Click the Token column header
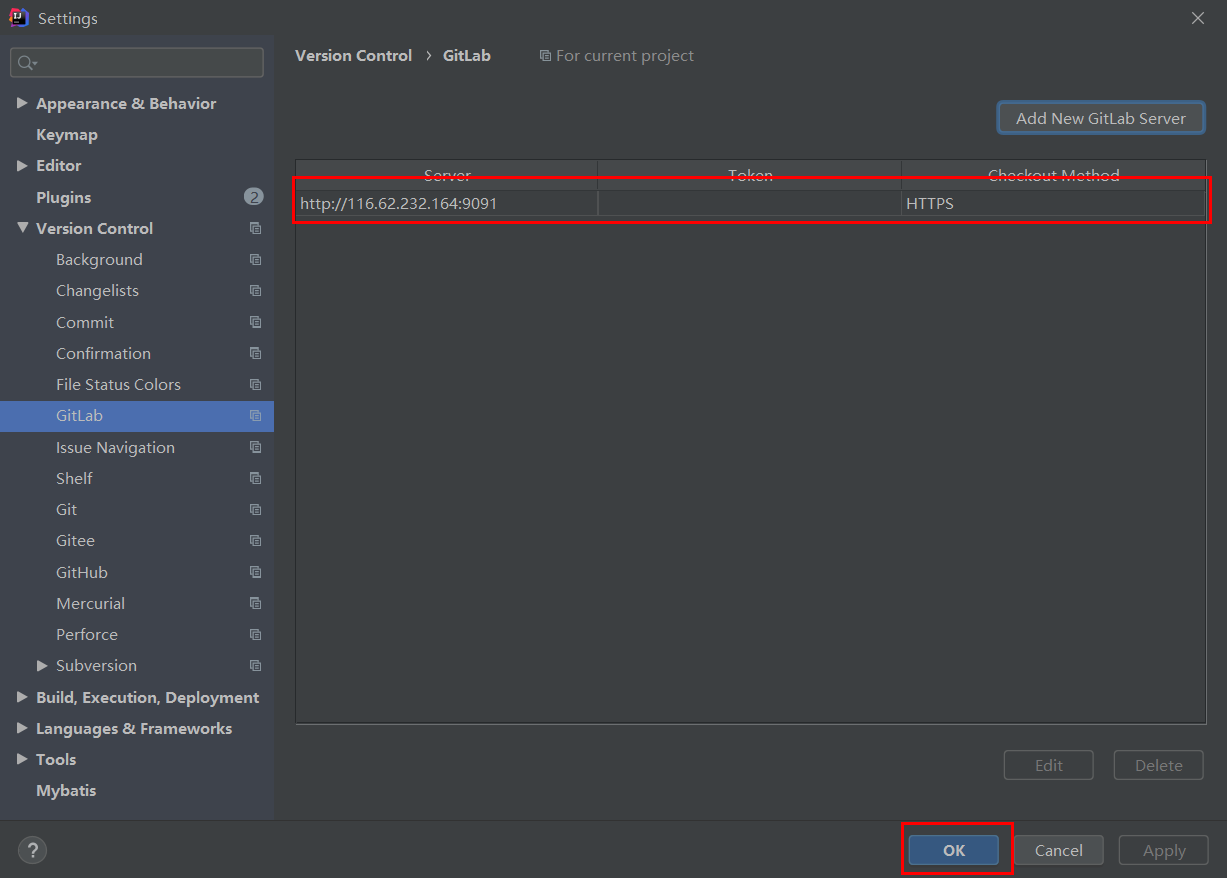The height and width of the screenshot is (878, 1227). coord(750,175)
